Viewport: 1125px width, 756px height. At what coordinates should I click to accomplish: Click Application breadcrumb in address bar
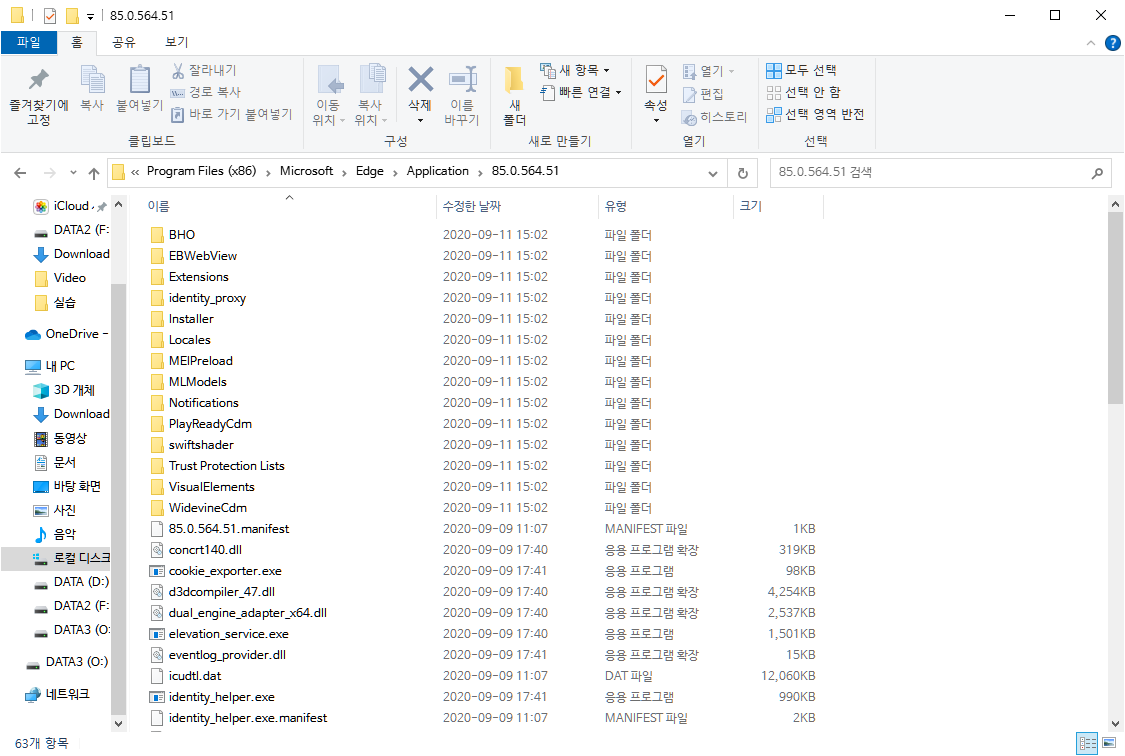pos(438,171)
